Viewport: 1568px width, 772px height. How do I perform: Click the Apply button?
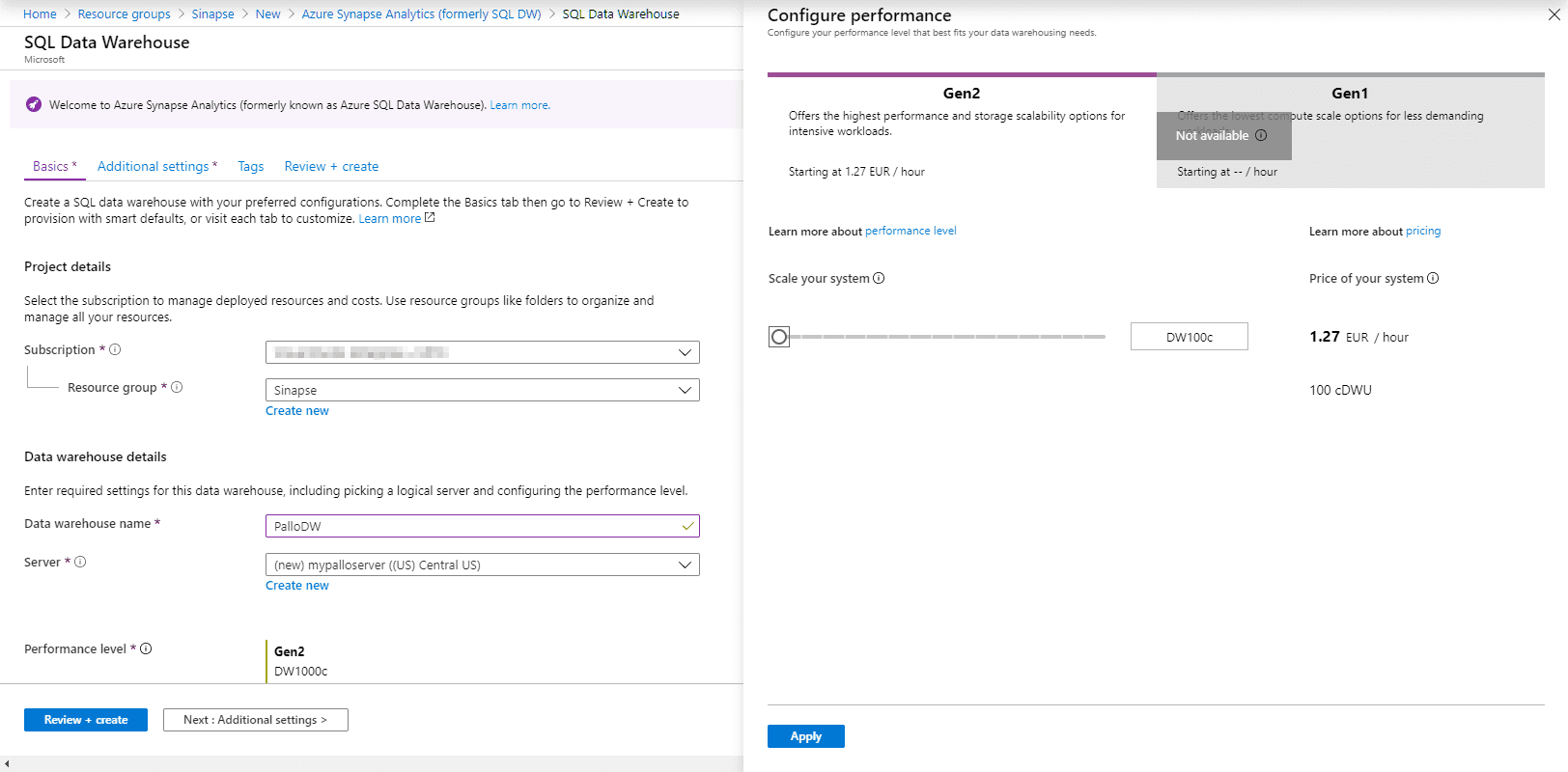(806, 736)
